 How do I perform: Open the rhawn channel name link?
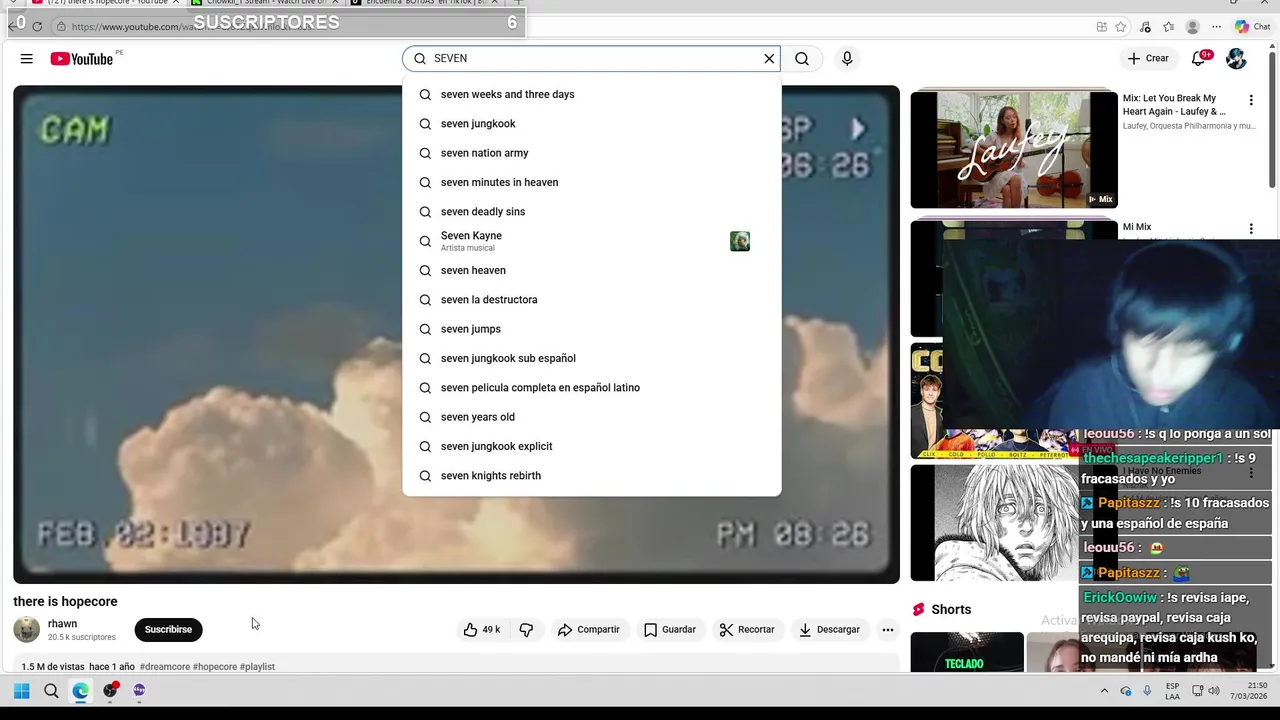click(62, 624)
